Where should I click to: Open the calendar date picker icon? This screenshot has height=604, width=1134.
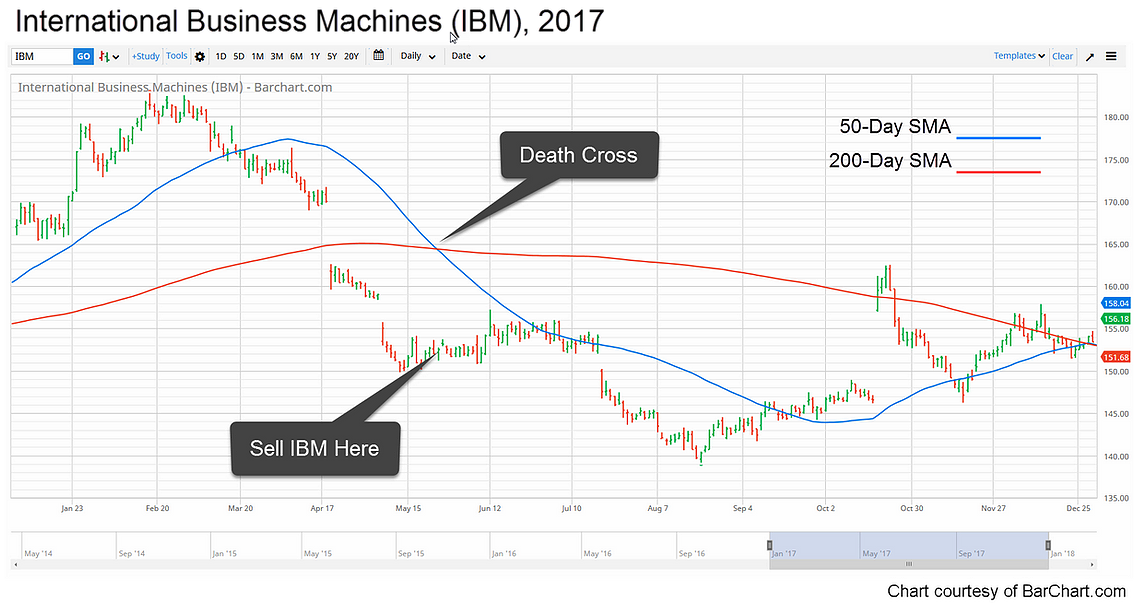tap(378, 56)
